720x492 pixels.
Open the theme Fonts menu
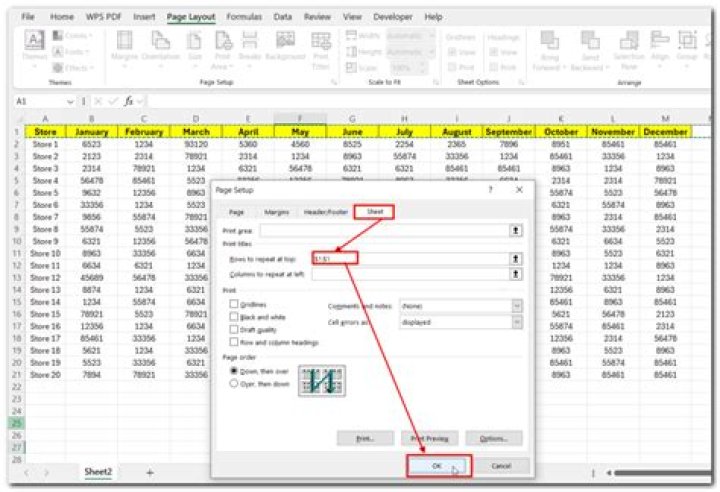[71, 51]
